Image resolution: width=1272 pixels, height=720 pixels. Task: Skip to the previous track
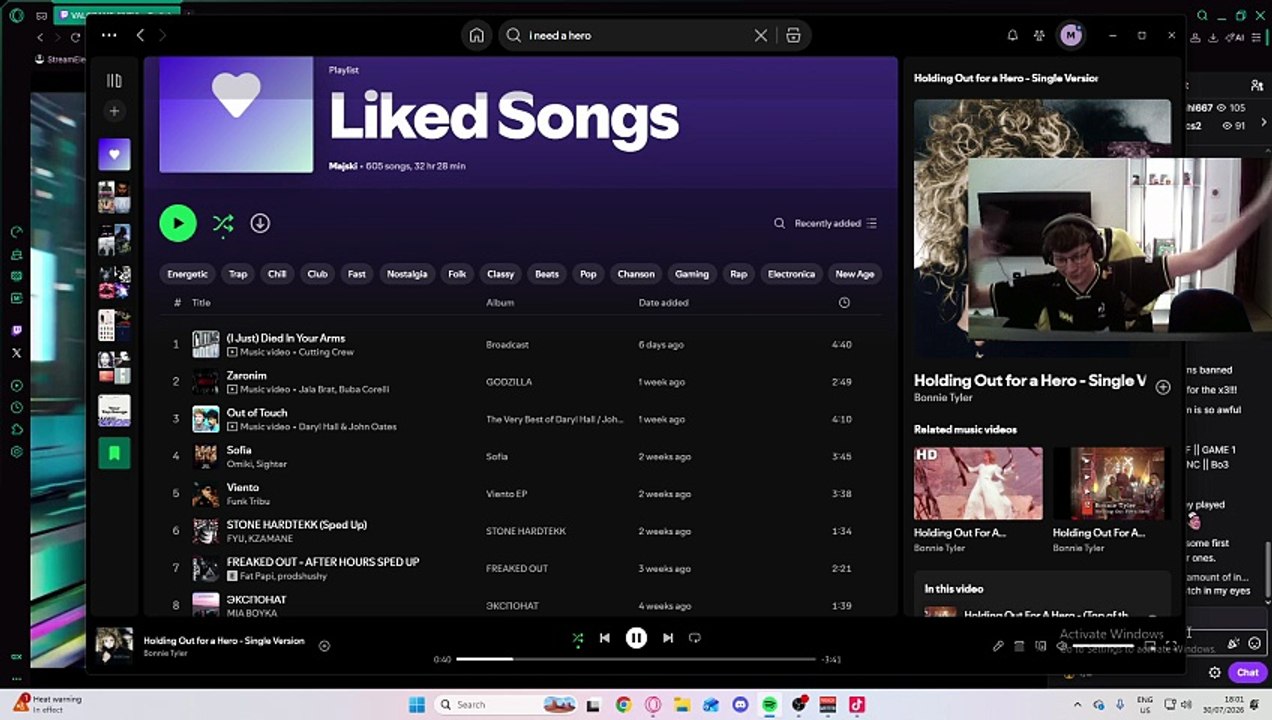point(604,638)
